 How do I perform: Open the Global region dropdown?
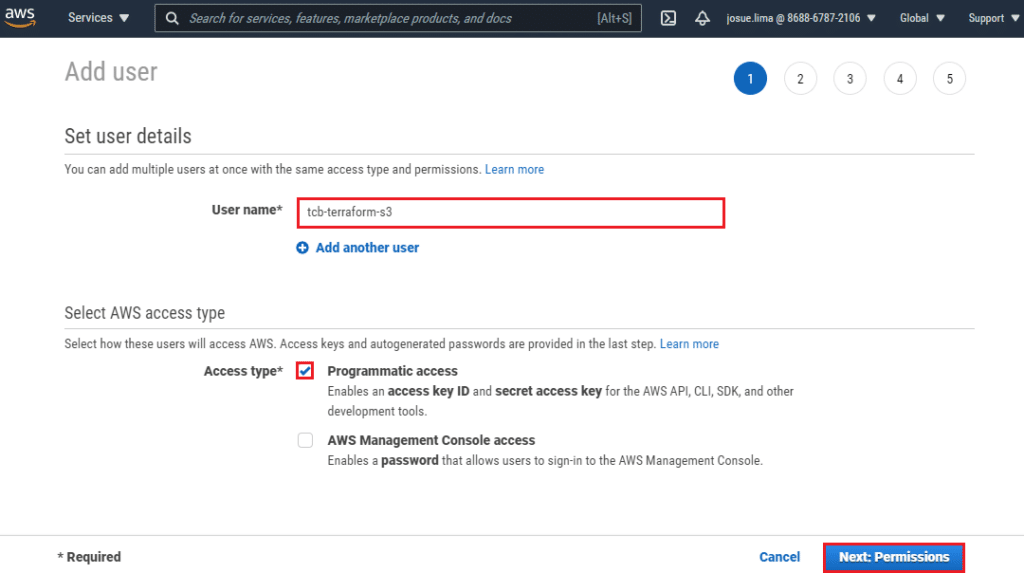click(x=921, y=18)
